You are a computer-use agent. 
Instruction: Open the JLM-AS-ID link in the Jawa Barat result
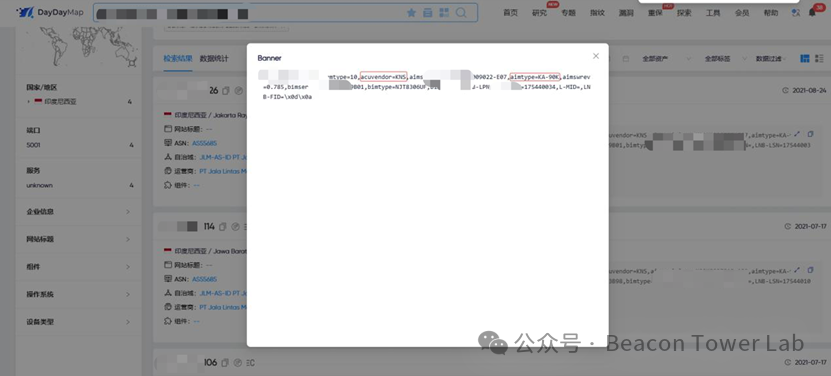pyautogui.click(x=223, y=293)
